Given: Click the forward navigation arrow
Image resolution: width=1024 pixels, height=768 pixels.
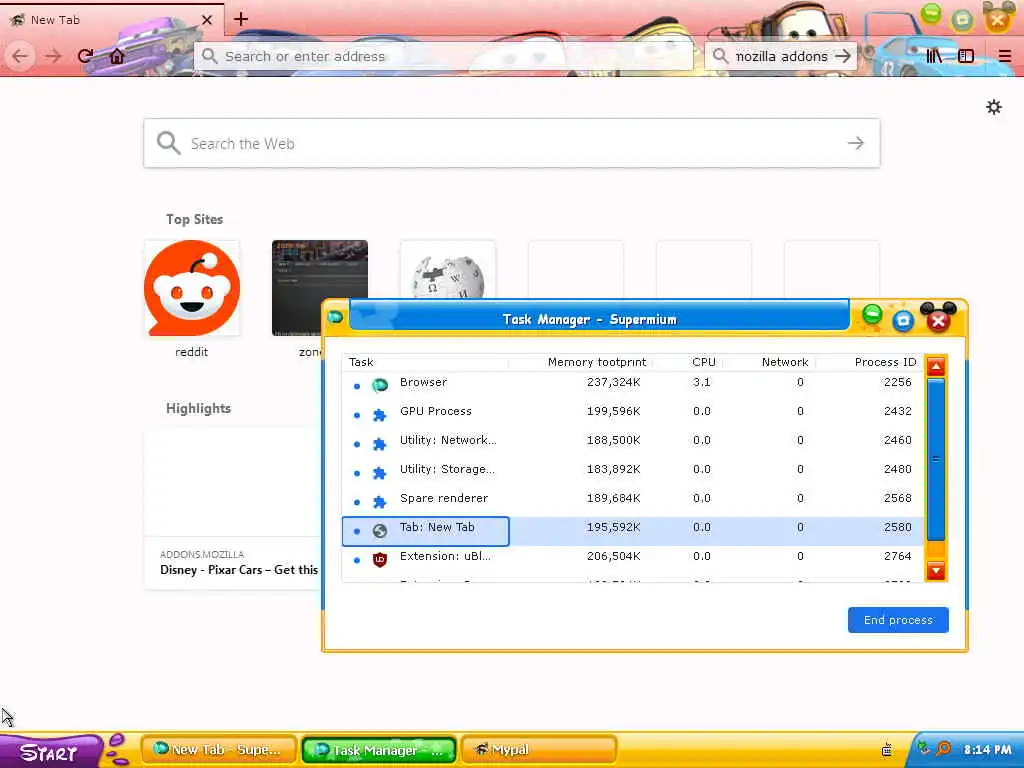Looking at the screenshot, I should [x=53, y=56].
